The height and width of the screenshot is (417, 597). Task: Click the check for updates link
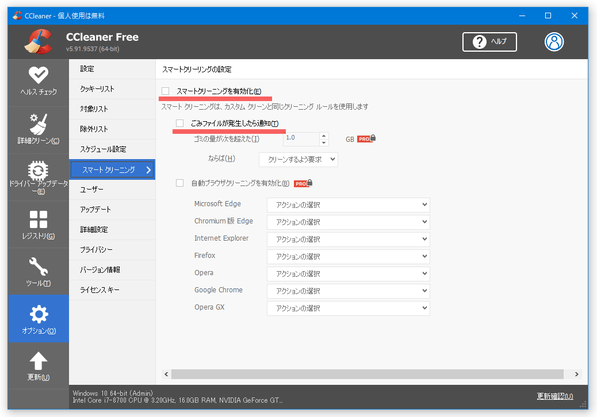(555, 396)
